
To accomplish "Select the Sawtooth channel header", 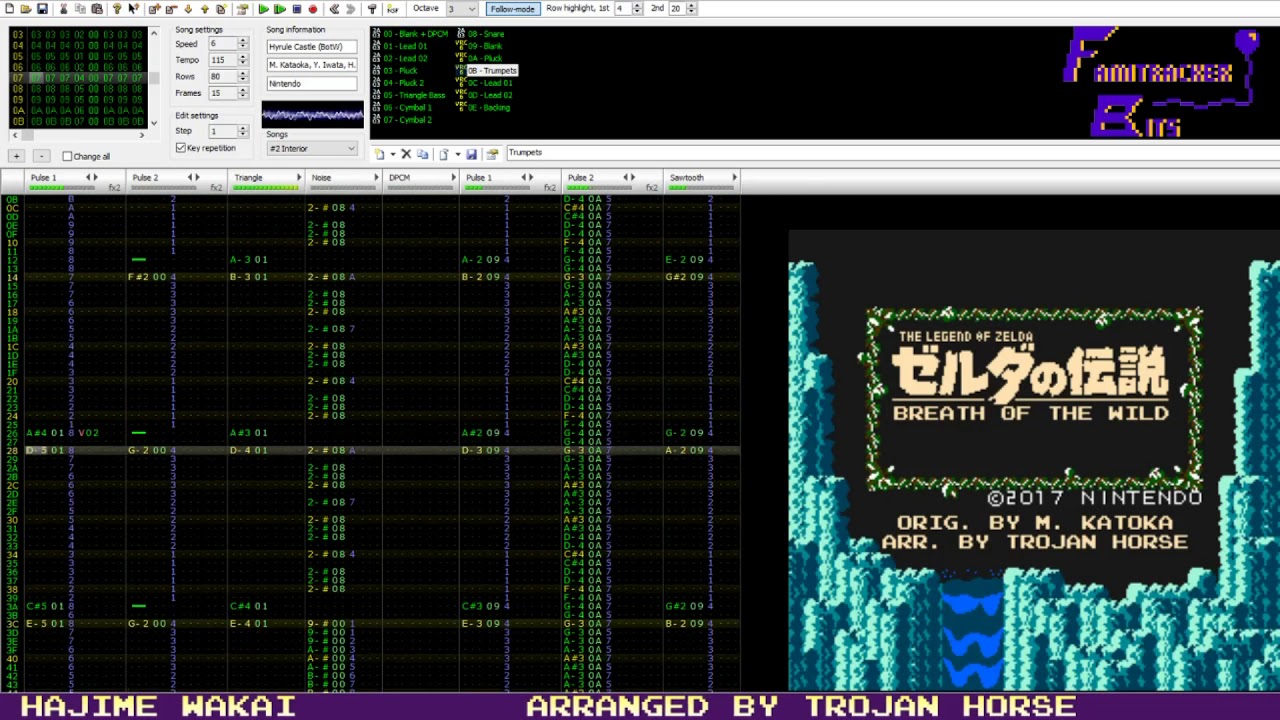I will tap(701, 181).
